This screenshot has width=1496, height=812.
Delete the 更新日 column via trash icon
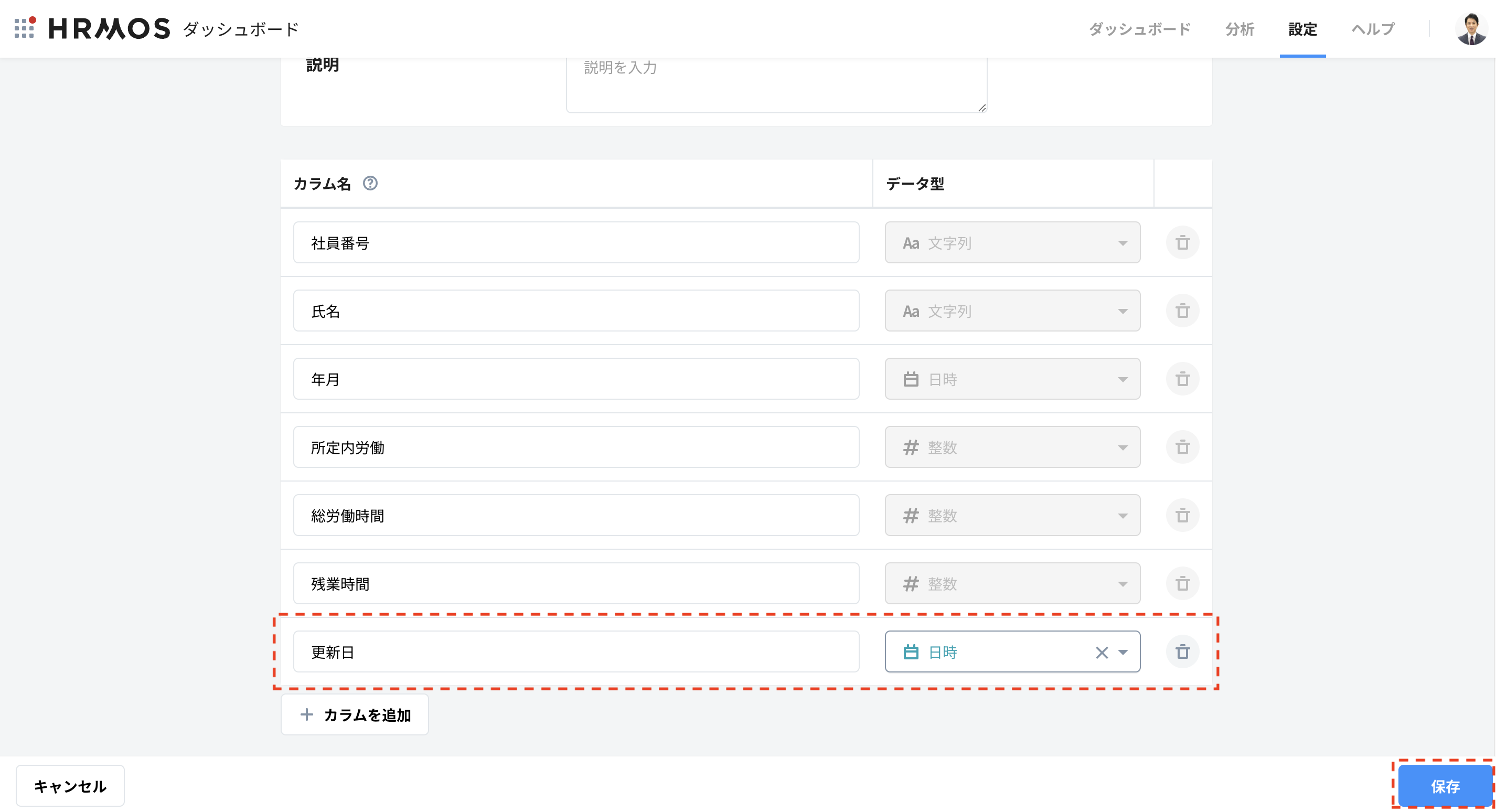point(1182,651)
